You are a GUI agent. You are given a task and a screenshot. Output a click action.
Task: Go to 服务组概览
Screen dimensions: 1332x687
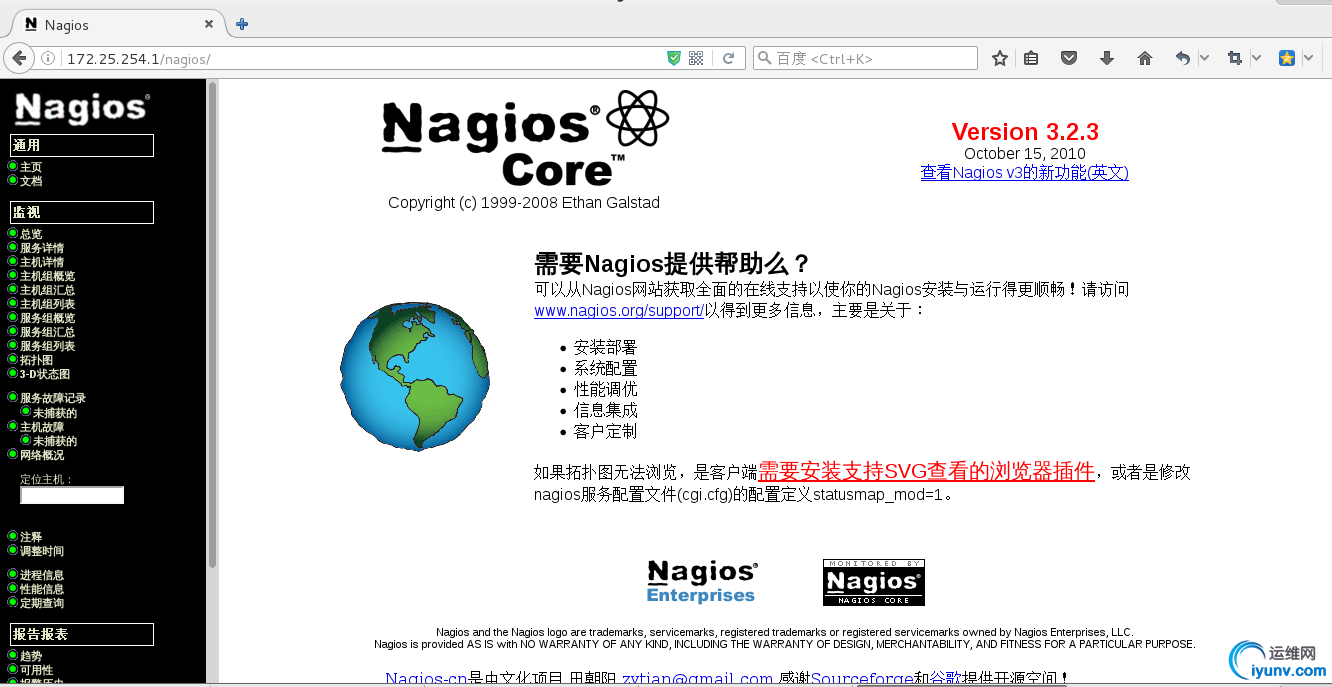tap(47, 318)
